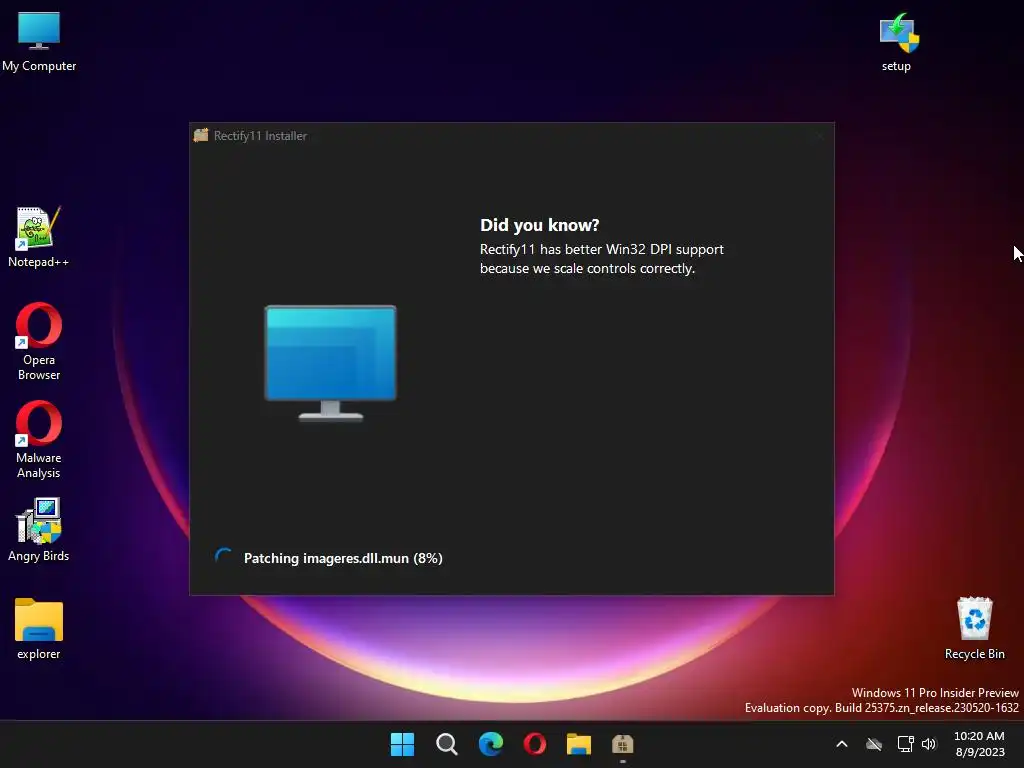Open the Windows Start menu

coord(402,744)
